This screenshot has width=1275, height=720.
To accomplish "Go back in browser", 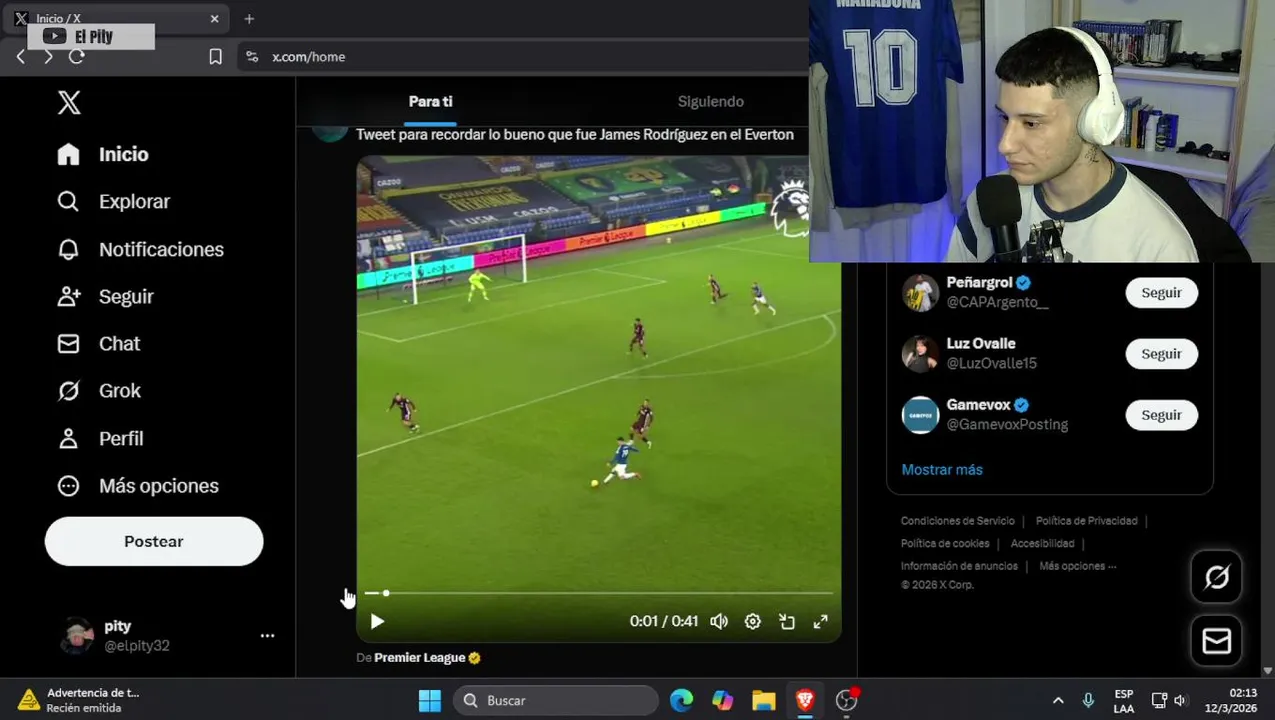I will [20, 57].
